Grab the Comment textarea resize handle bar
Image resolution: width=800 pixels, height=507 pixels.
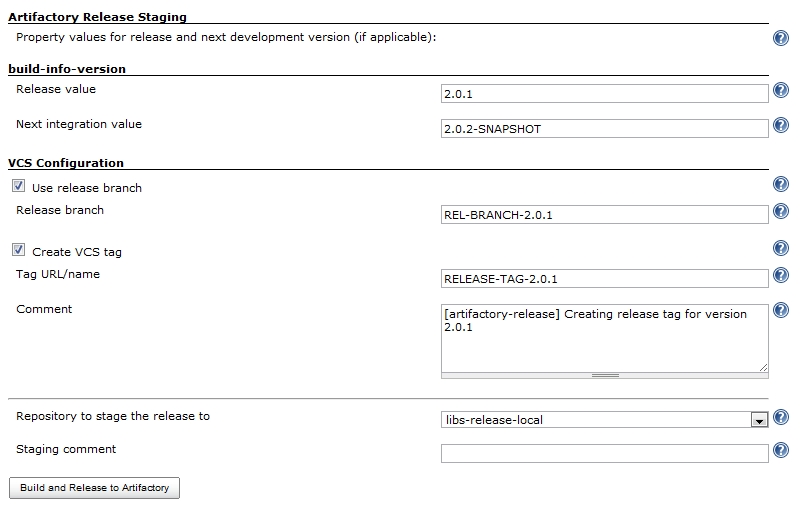[x=605, y=375]
